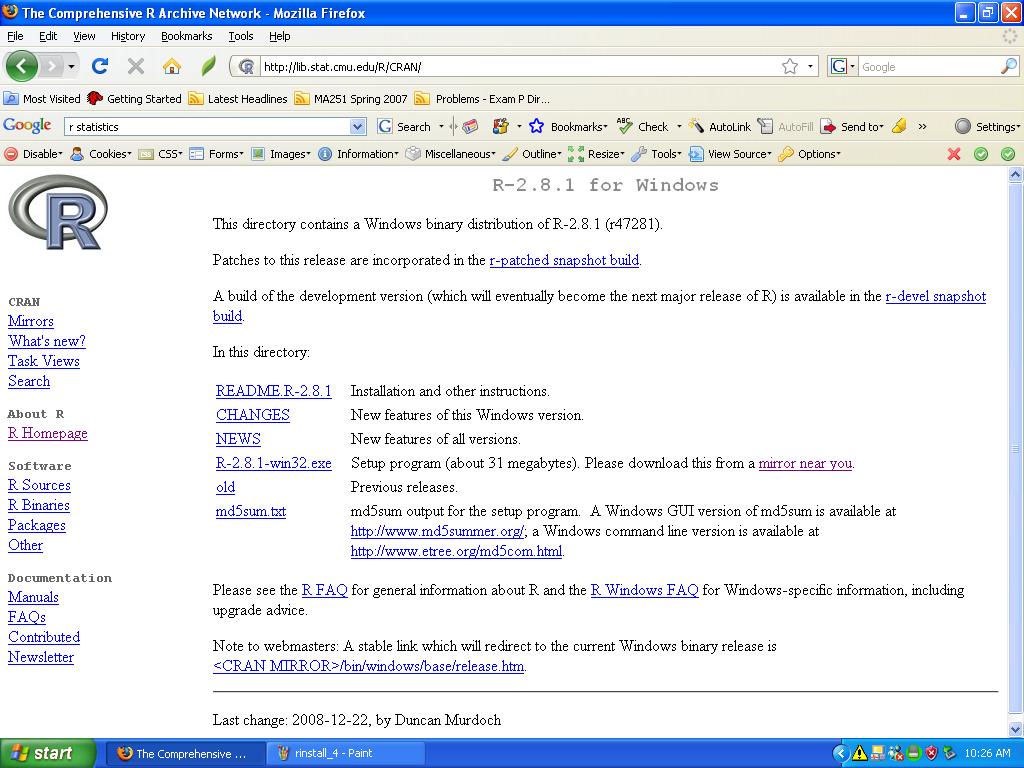Image resolution: width=1024 pixels, height=768 pixels.
Task: Open the Disable dropdown in developer toolbar
Action: tap(34, 154)
